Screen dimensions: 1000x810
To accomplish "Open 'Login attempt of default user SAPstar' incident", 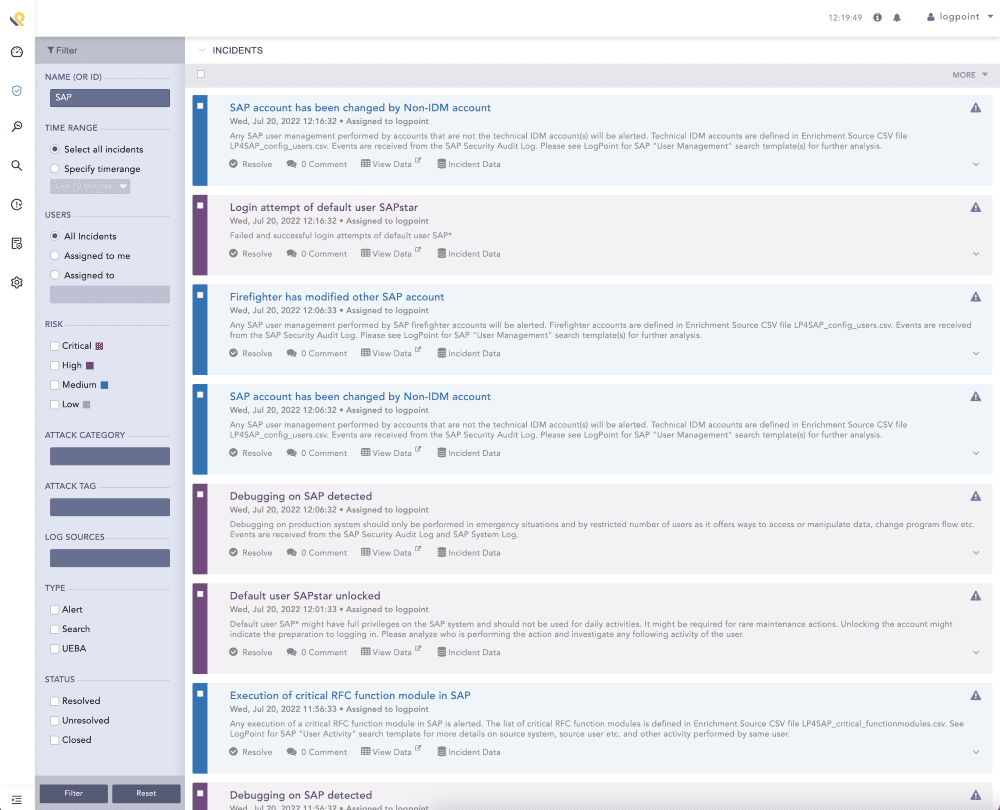I will point(323,207).
